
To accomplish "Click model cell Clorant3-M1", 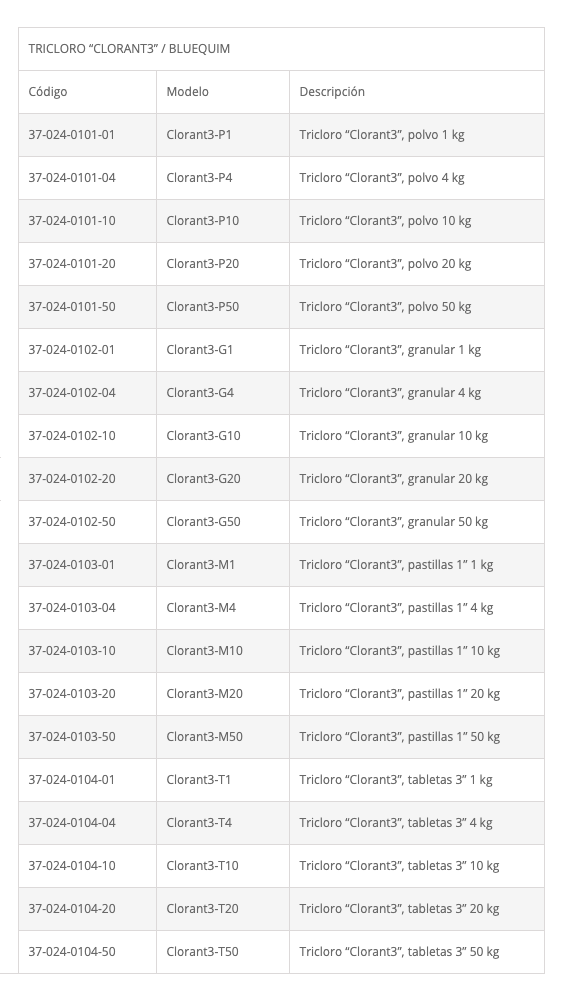I will [200, 565].
